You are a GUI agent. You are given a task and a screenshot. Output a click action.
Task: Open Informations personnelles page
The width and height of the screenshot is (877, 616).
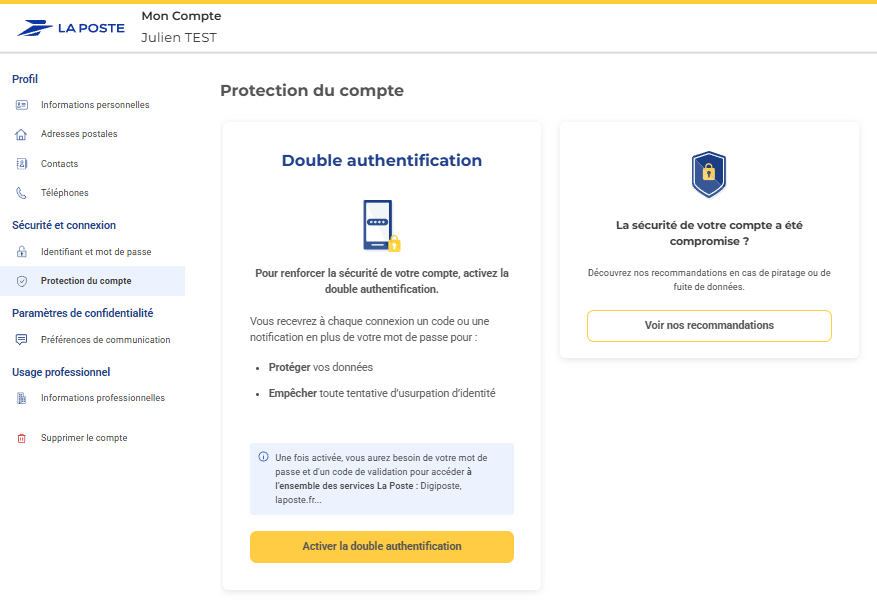coord(95,105)
